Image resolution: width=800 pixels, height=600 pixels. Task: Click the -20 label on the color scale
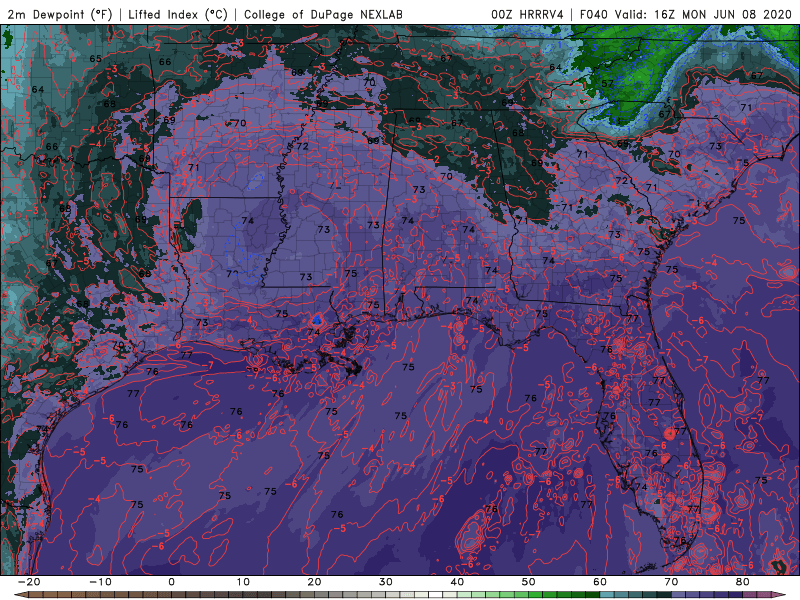[x=28, y=582]
